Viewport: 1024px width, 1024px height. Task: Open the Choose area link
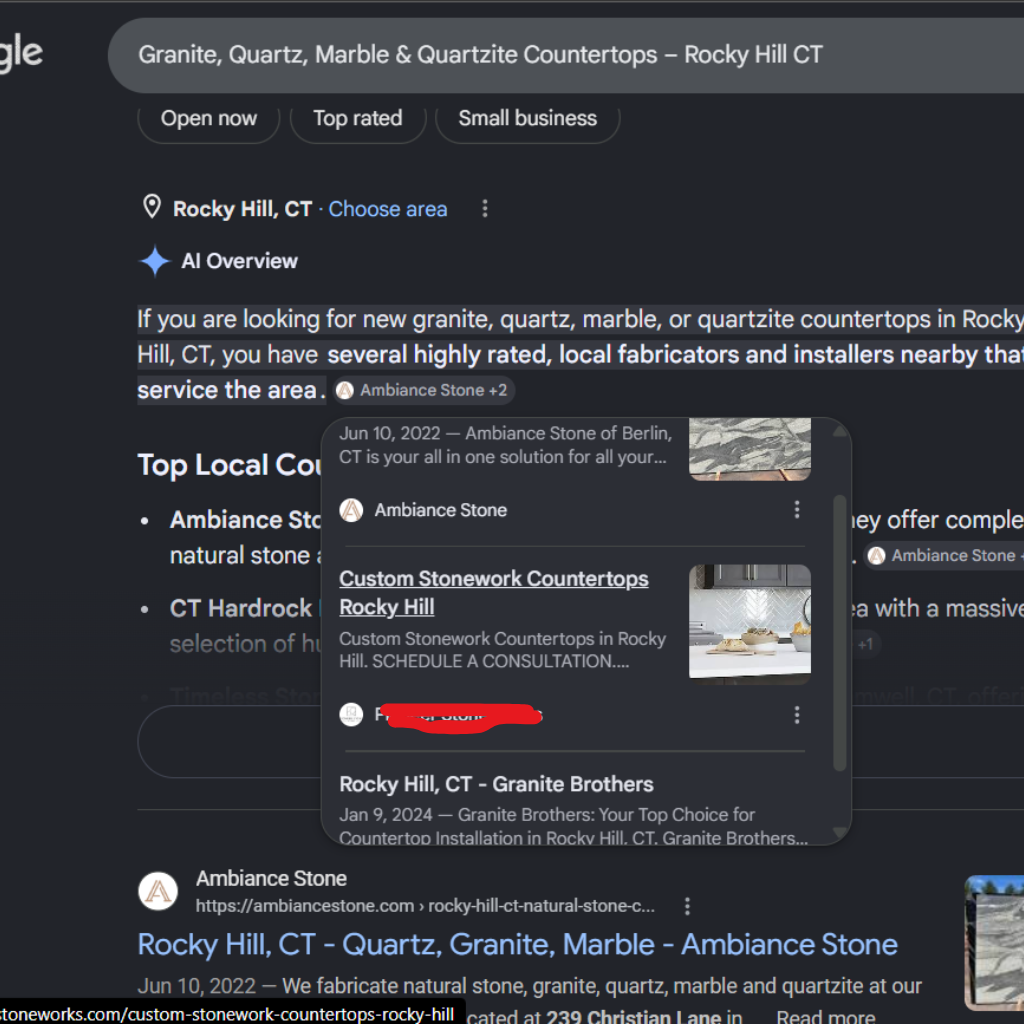(387, 209)
